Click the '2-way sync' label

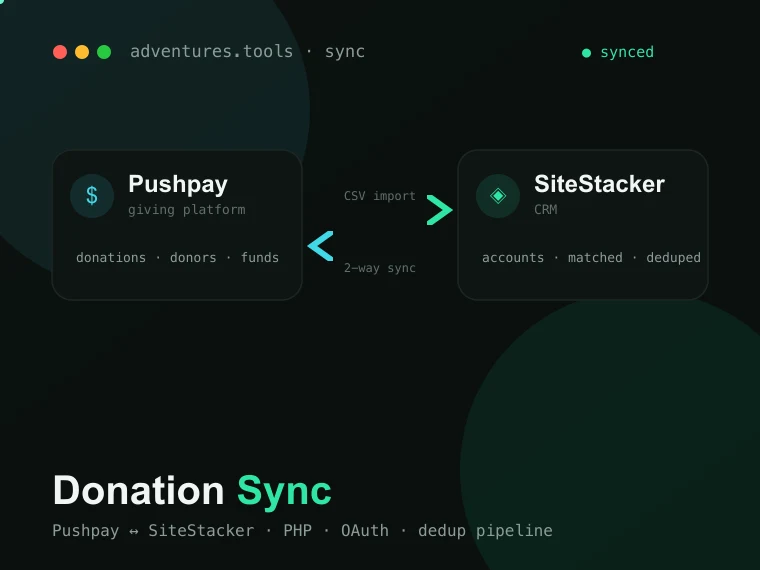pos(380,268)
